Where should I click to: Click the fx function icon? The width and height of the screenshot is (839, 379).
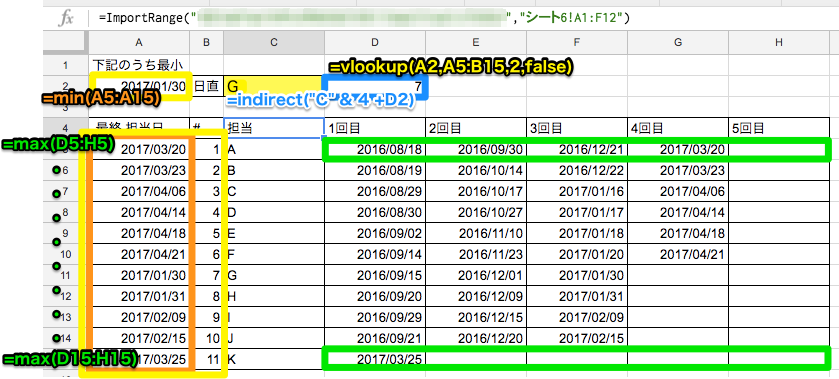click(x=65, y=18)
